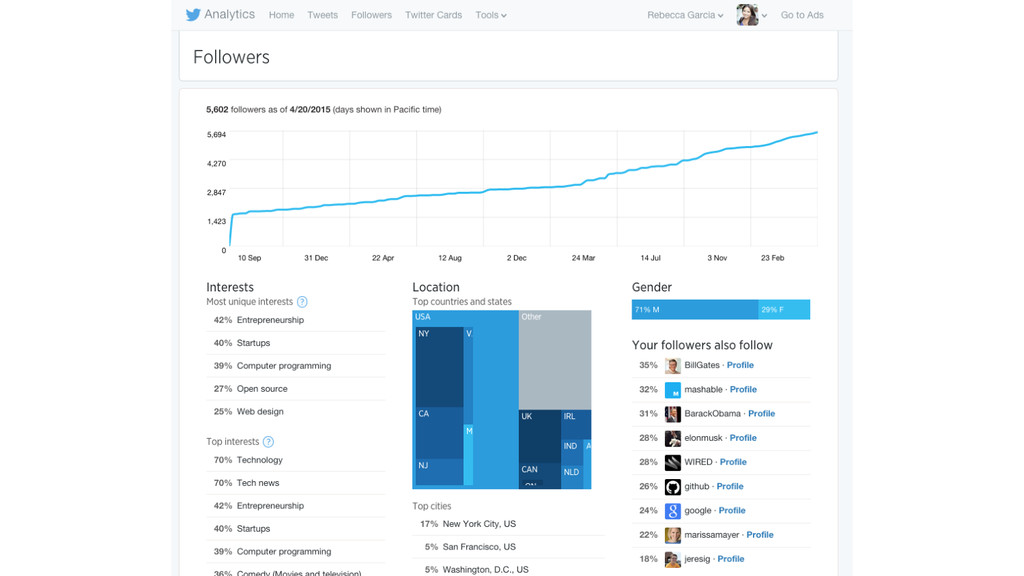Click jeresig avatar thumbnail
This screenshot has height=576, width=1024.
coord(673,559)
